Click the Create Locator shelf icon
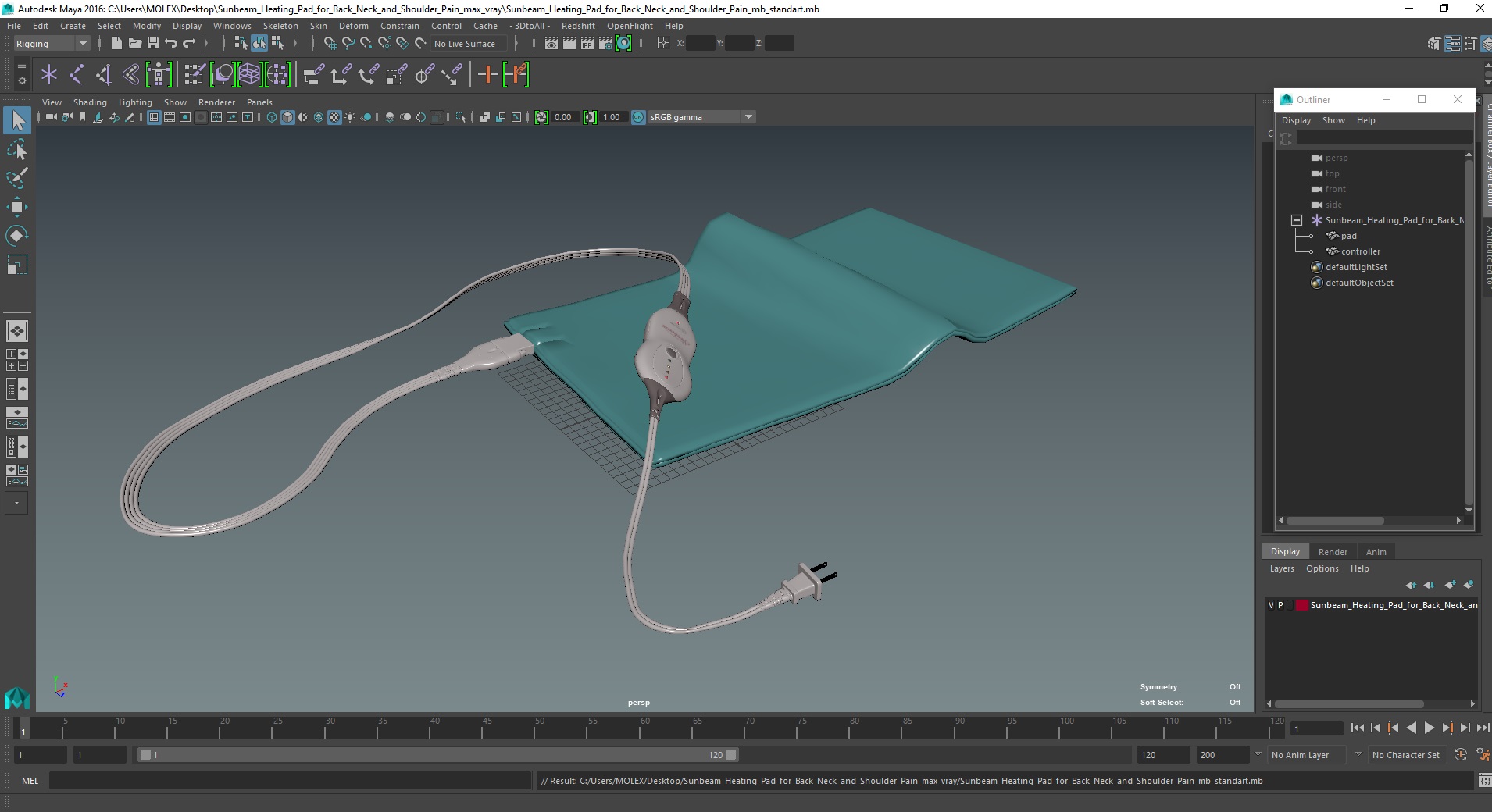 [x=49, y=75]
